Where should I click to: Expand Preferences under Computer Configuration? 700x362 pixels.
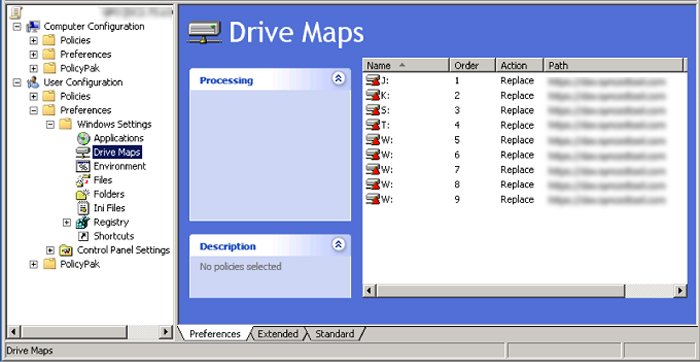(33, 54)
